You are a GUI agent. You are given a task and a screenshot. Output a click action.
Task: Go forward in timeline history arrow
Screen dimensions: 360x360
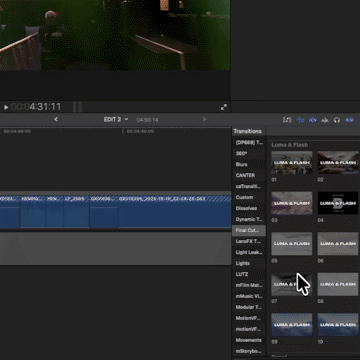(x=204, y=119)
